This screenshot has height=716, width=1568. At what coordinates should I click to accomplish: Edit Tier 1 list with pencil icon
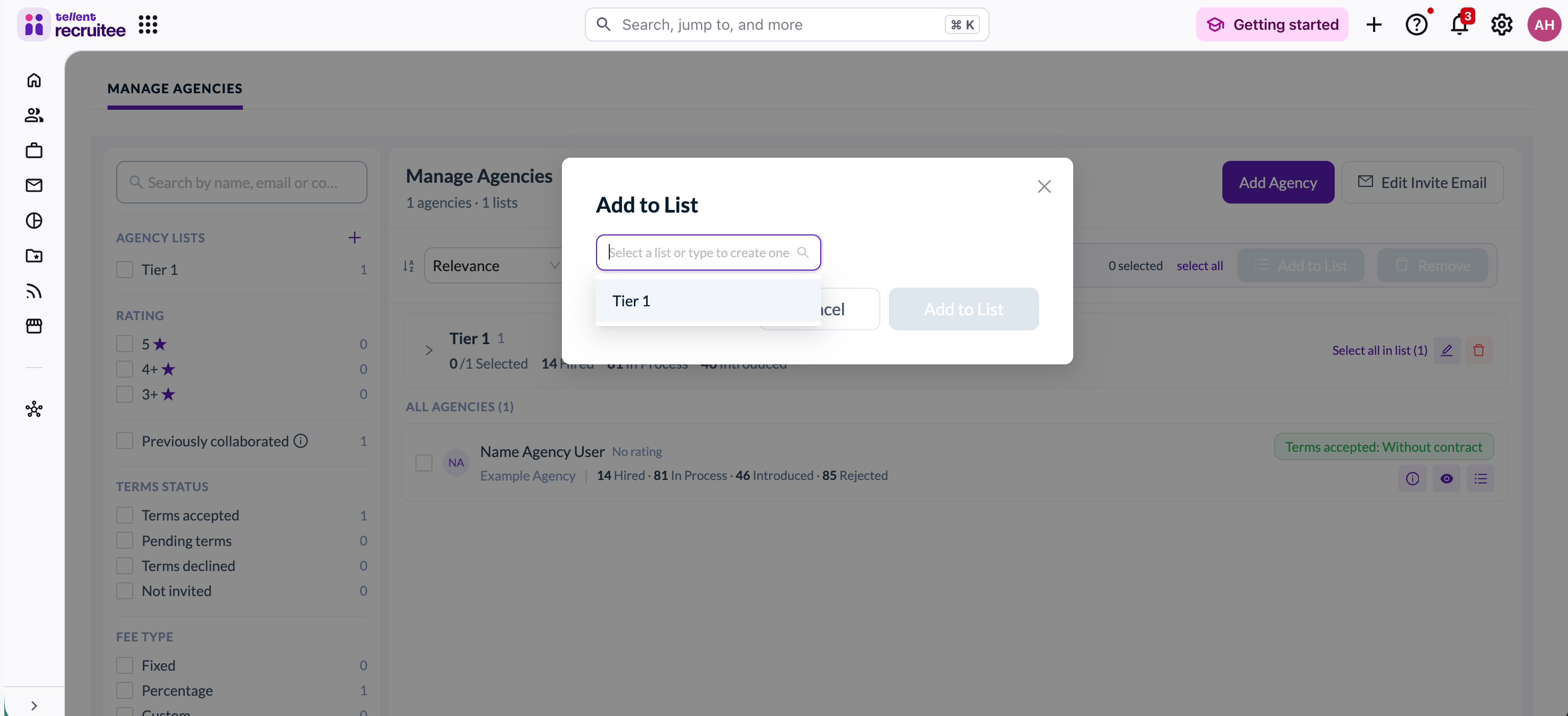point(1447,350)
